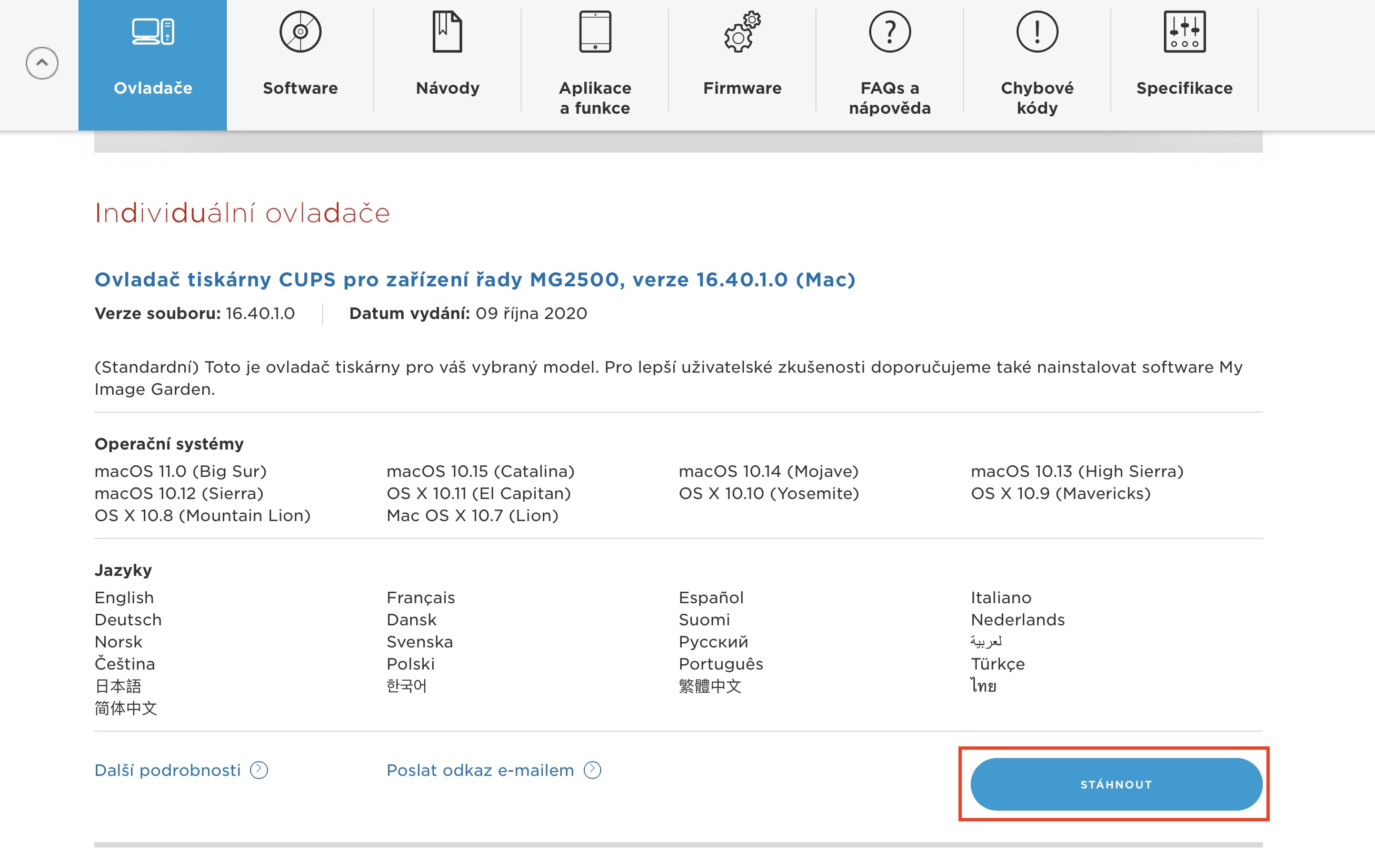This screenshot has width=1375, height=868.
Task: Click the Návody bookmark document icon
Action: tap(447, 32)
